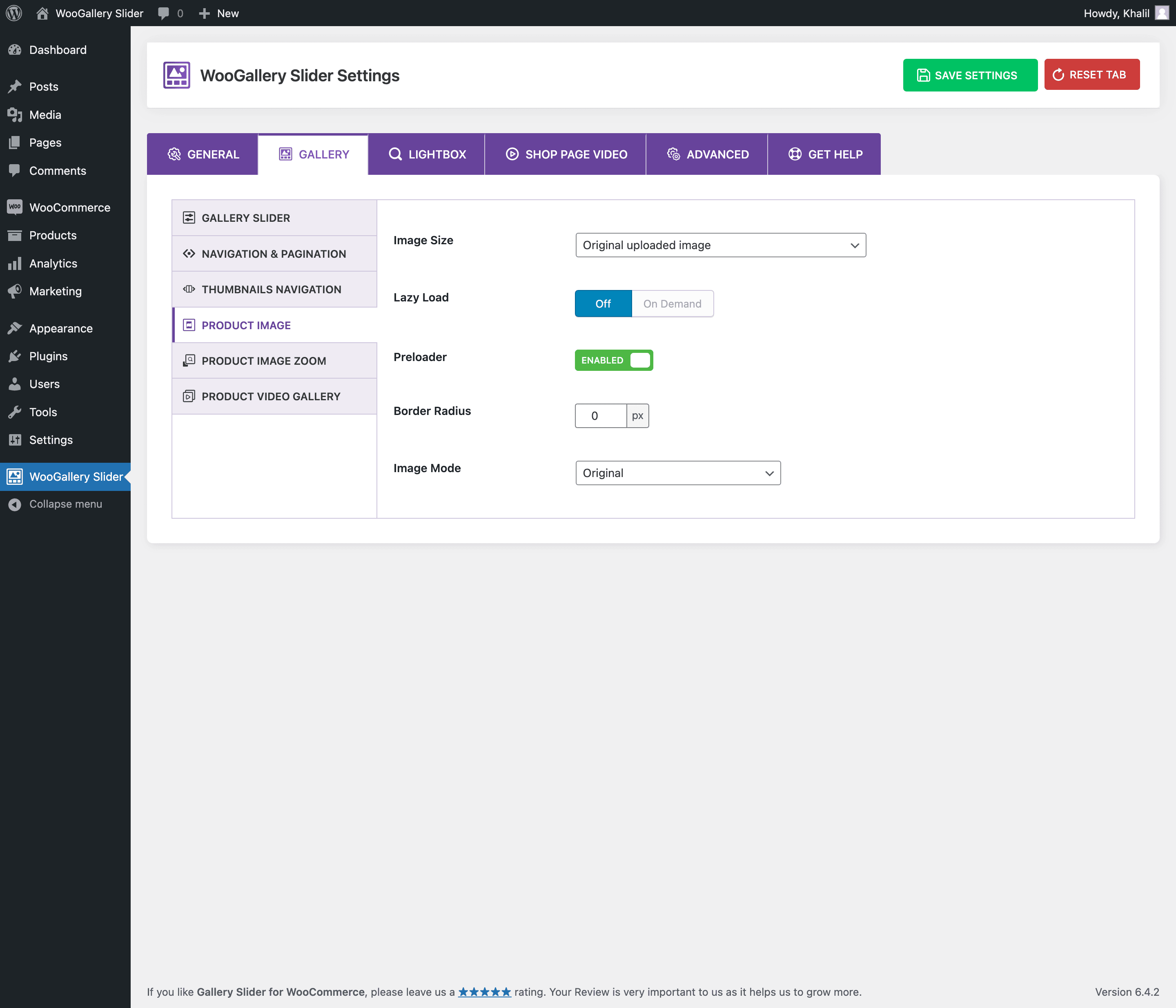Click the user avatar next to Howdy, Khalil
The height and width of the screenshot is (1008, 1176).
click(x=1162, y=13)
